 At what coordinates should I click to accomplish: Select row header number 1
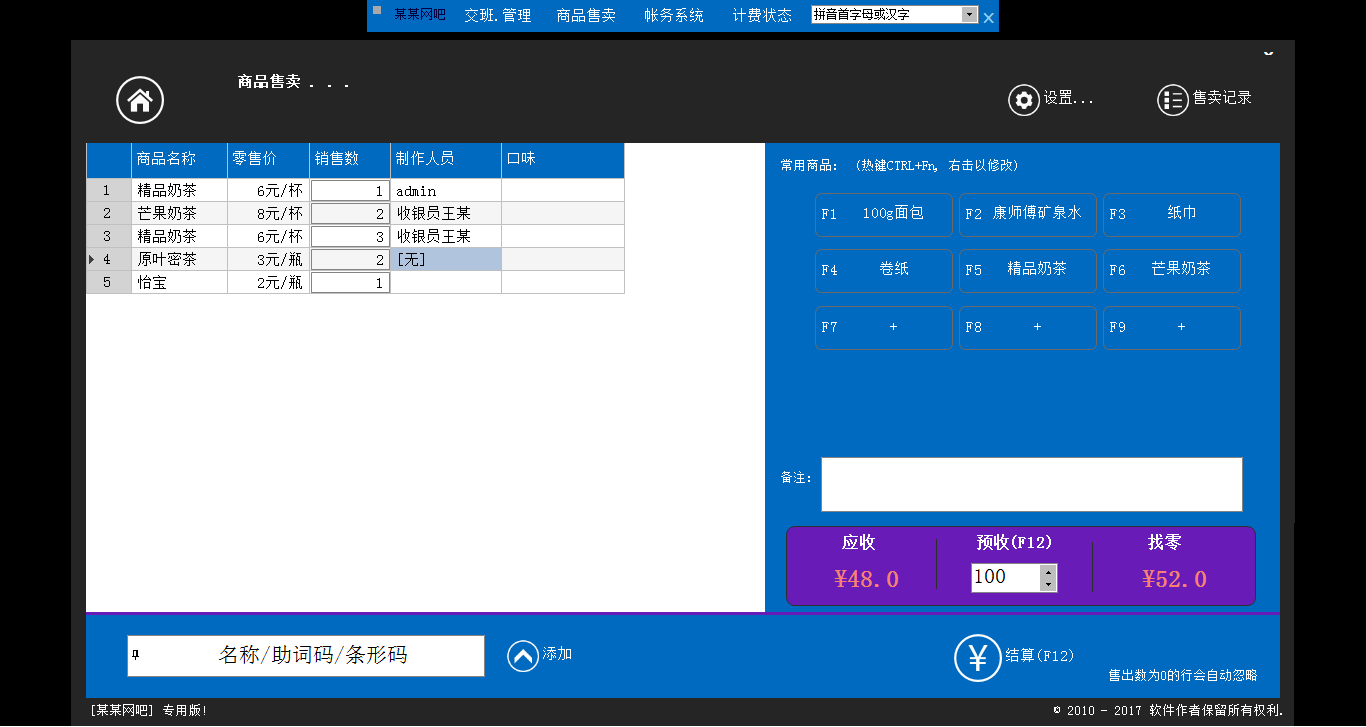tap(108, 190)
